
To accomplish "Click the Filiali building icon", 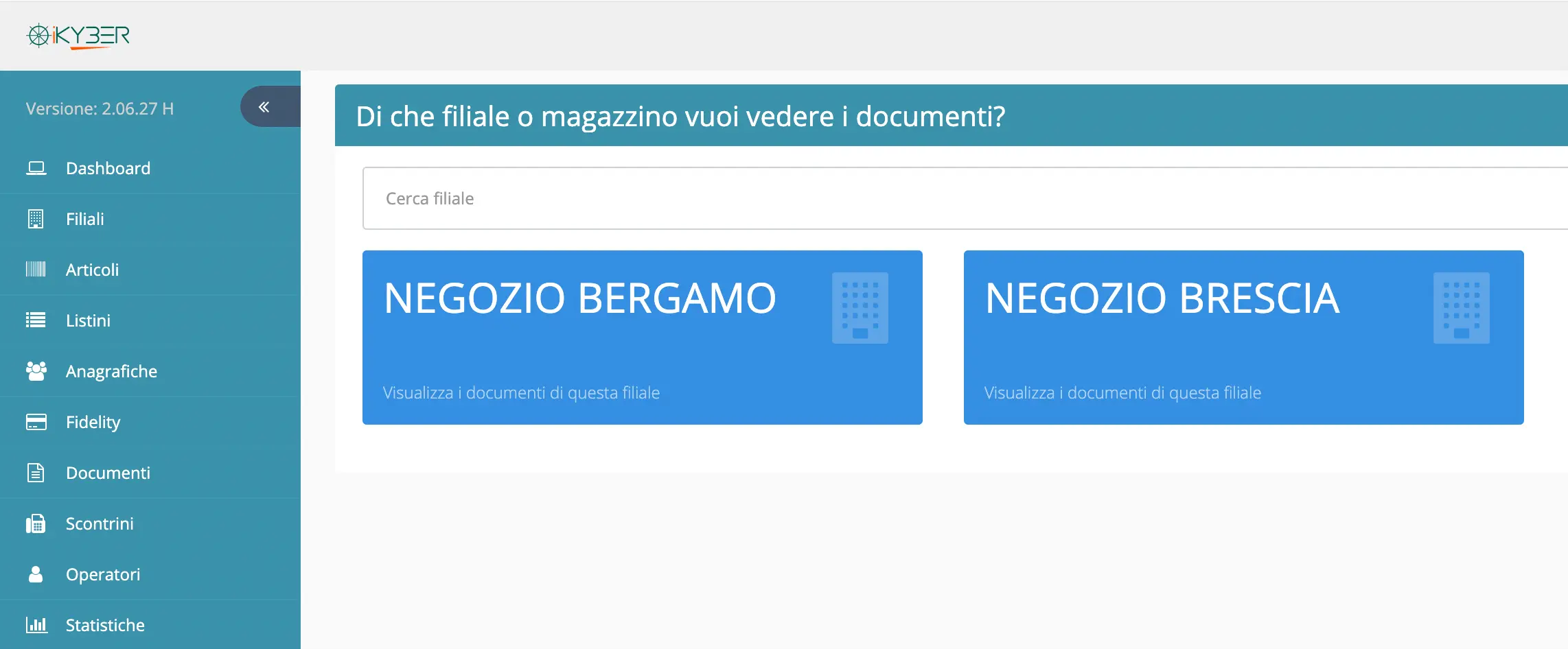I will pos(36,219).
